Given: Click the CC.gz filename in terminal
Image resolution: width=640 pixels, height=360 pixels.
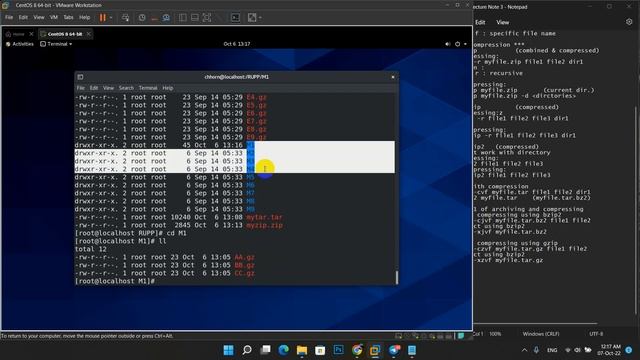Looking at the screenshot, I should pos(244,273).
